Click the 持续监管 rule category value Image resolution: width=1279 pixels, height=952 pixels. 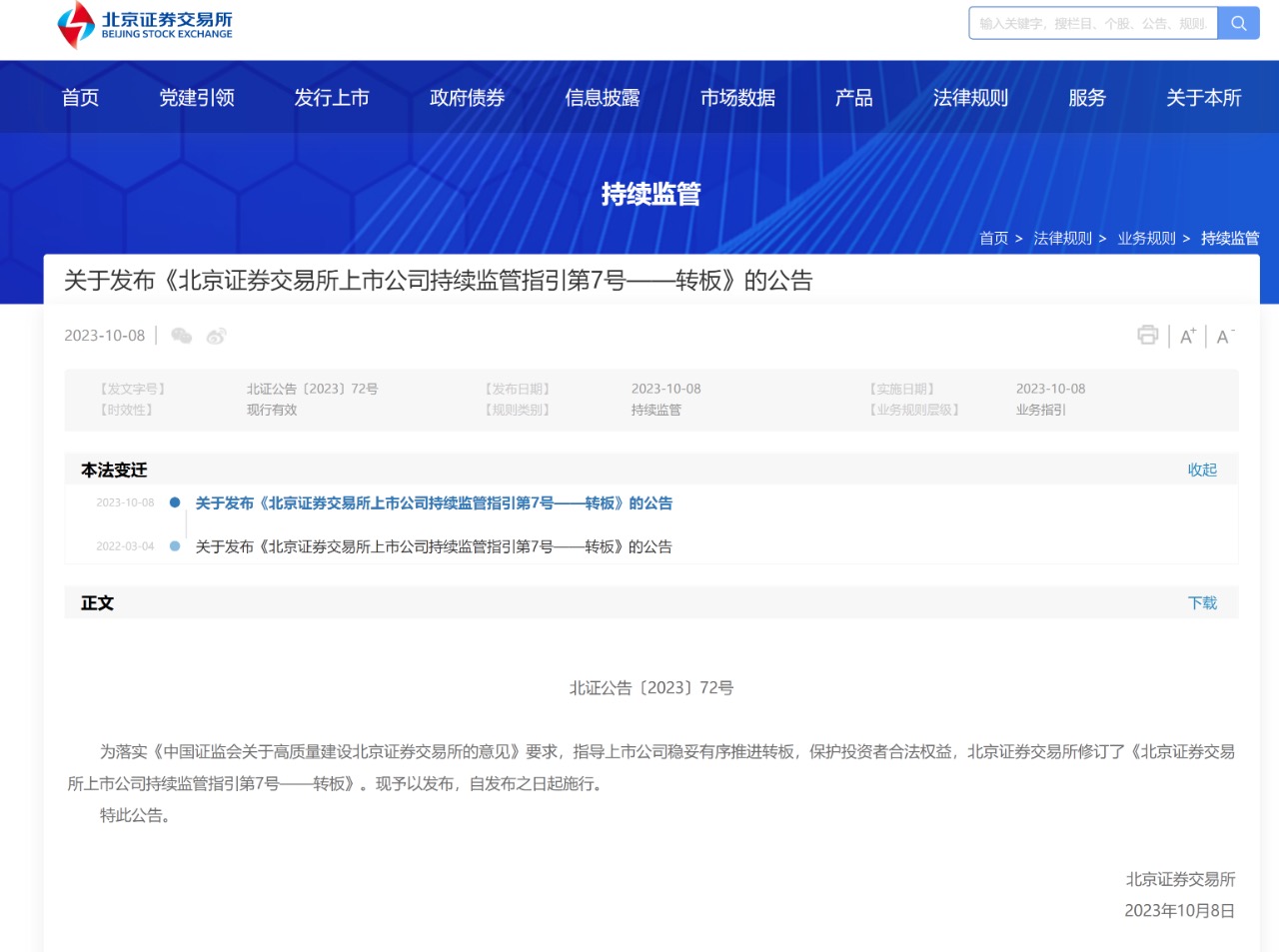point(656,410)
